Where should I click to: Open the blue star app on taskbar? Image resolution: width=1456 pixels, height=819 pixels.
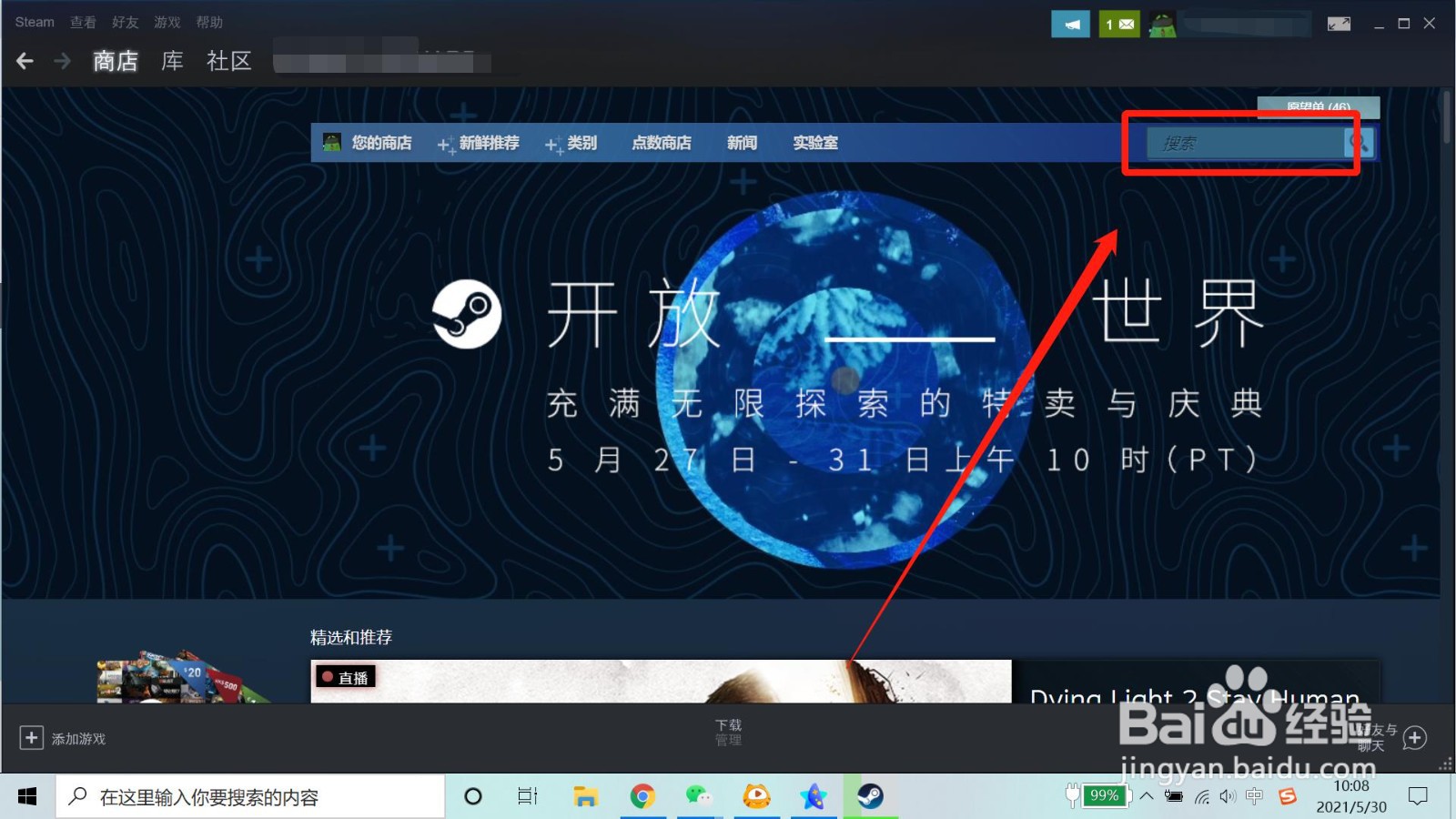(814, 797)
